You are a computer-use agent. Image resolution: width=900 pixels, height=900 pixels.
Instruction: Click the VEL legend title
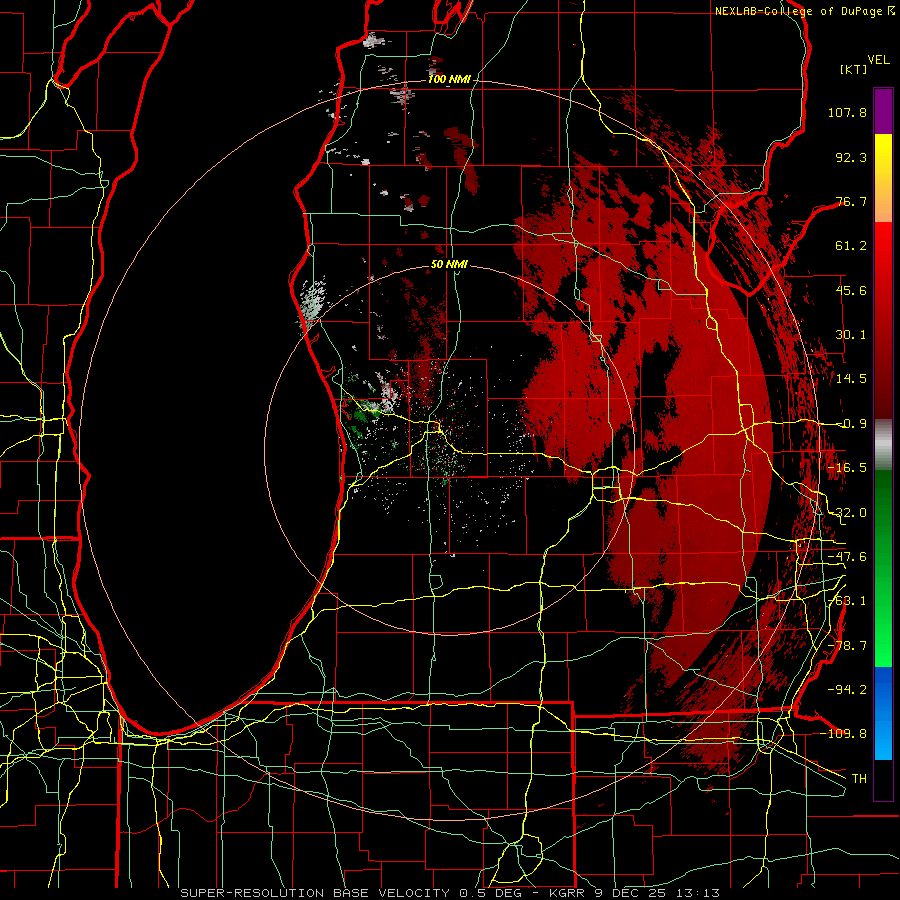[x=878, y=60]
